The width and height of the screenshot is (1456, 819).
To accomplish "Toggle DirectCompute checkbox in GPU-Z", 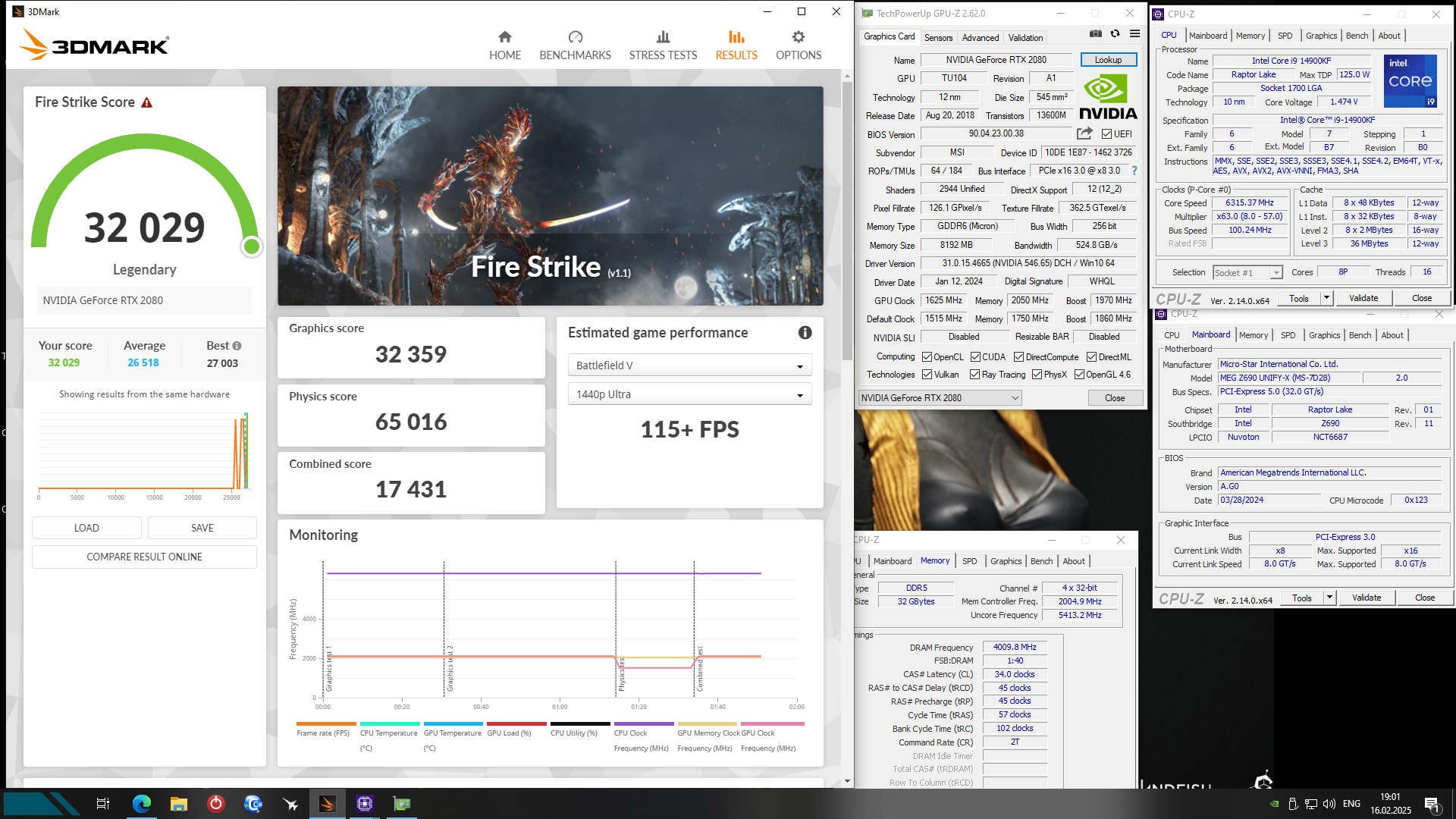I will 1019,357.
